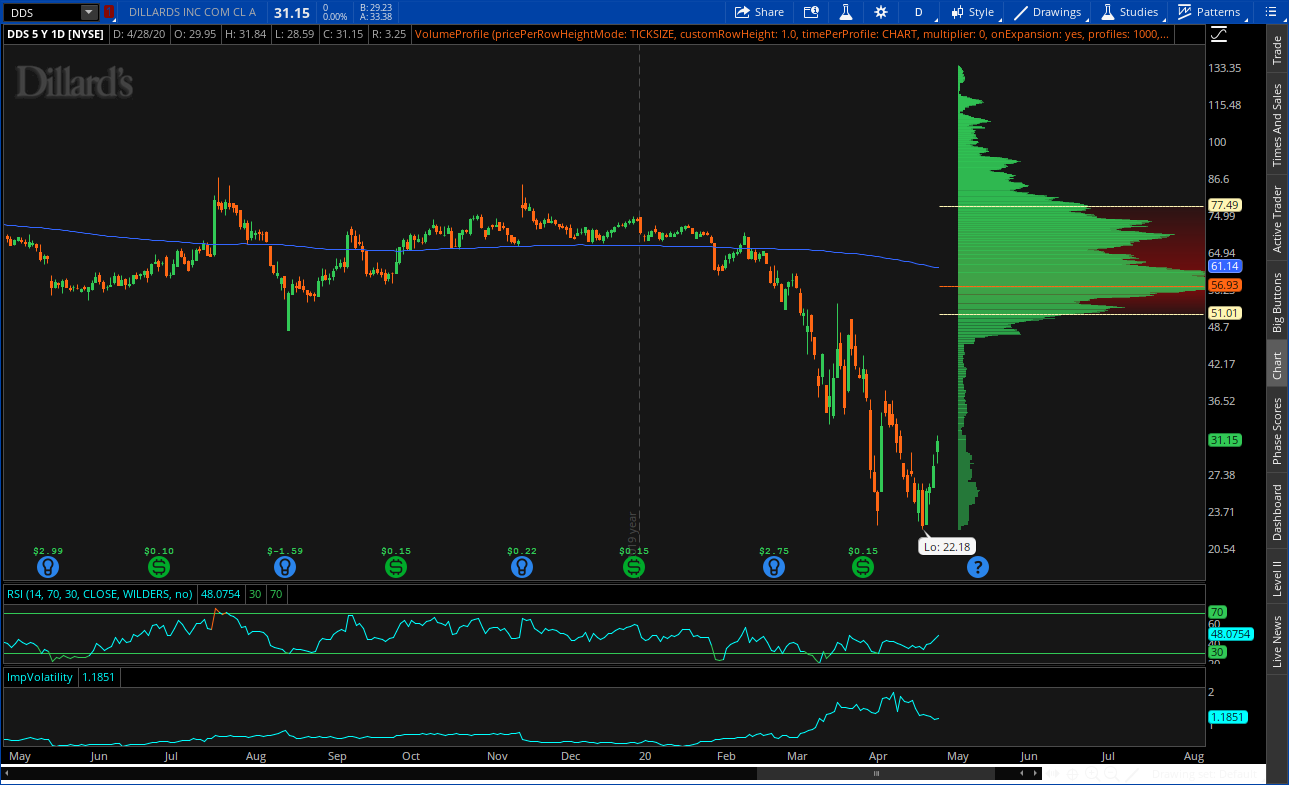
Task: Expand the DDS symbol dropdown arrow
Action: point(89,12)
